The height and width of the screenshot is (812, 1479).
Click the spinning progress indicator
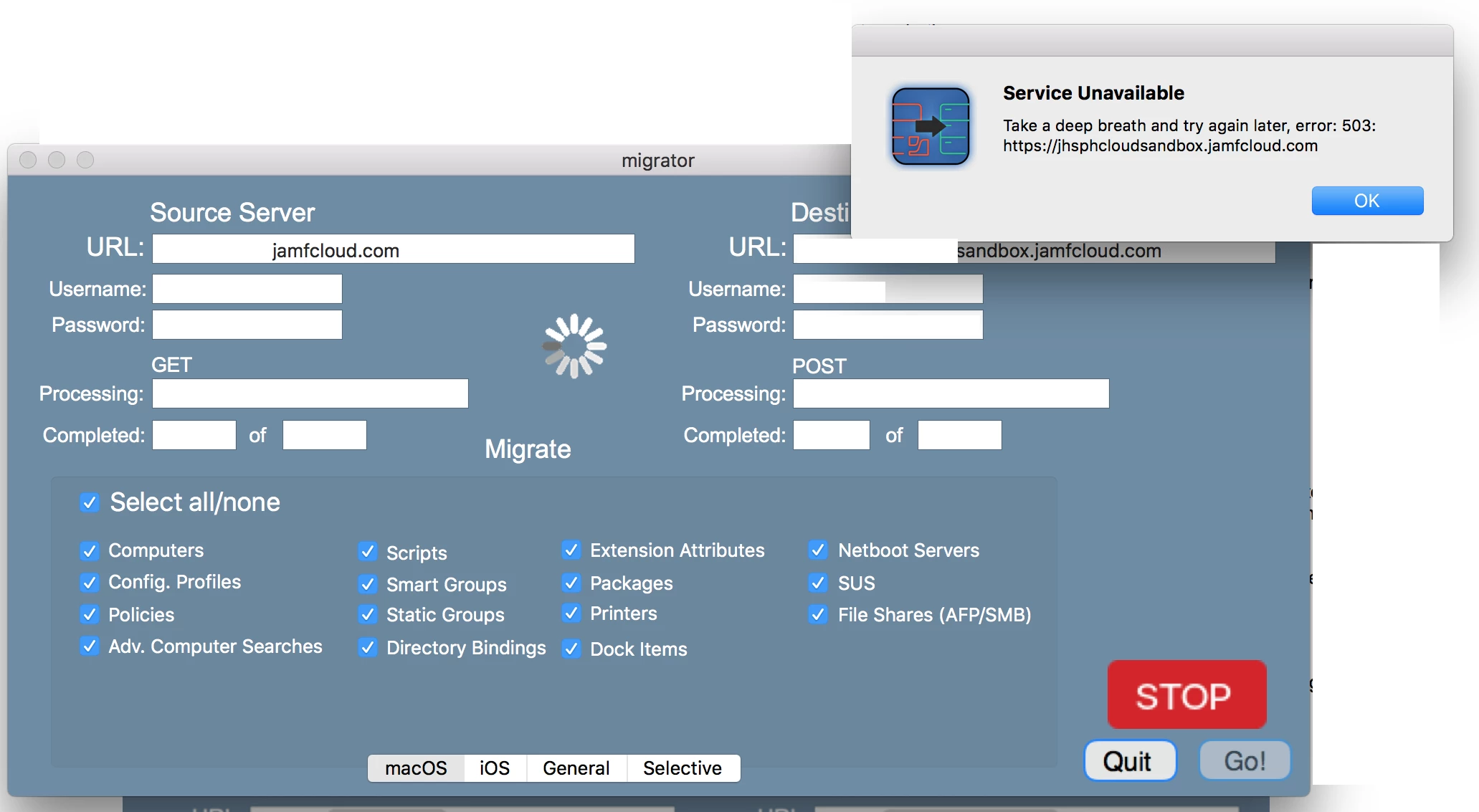pyautogui.click(x=574, y=346)
